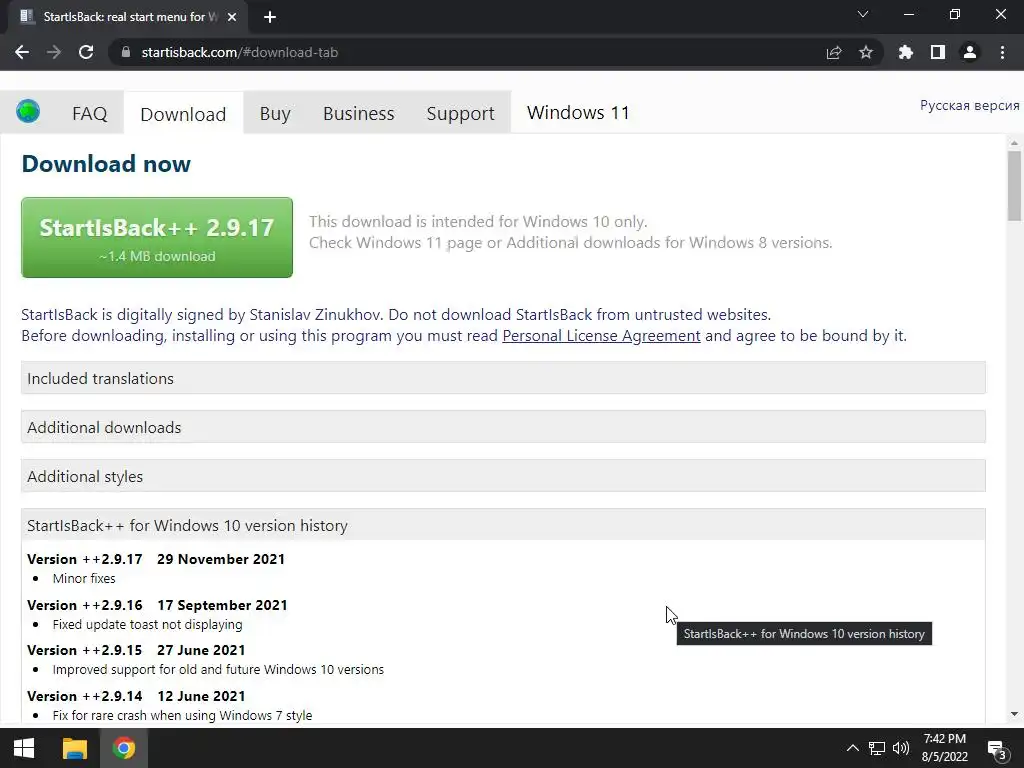Click the scrollbar up arrow
Image resolution: width=1024 pixels, height=768 pixels.
coord(1014,142)
